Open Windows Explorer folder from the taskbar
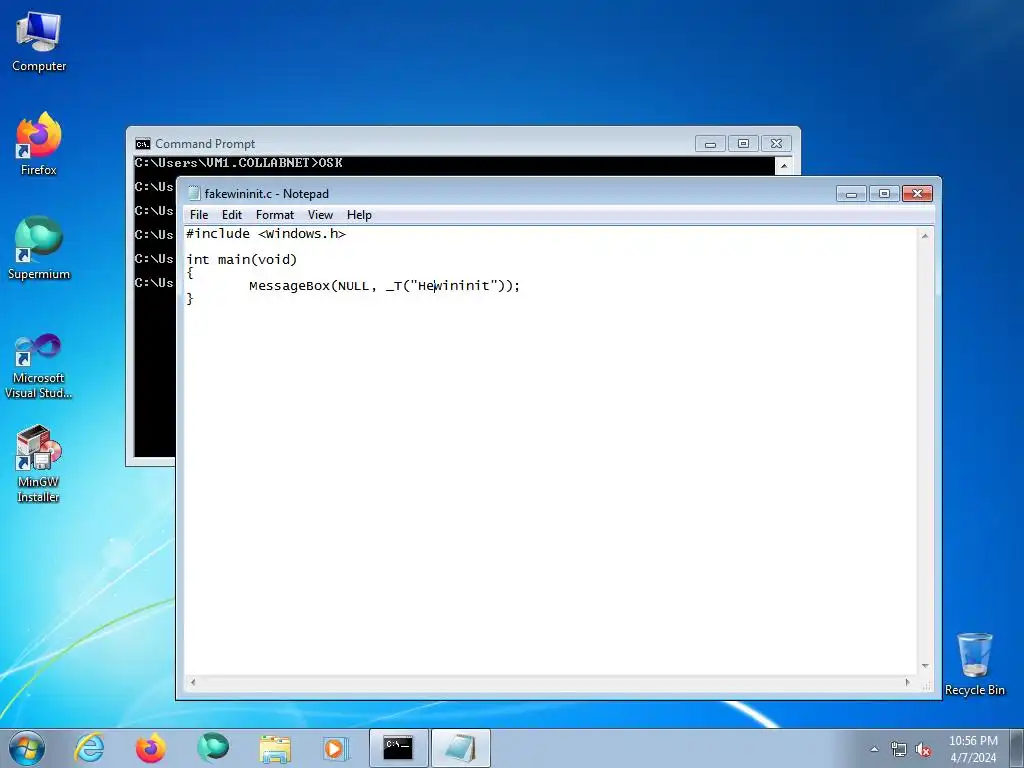Screen dimensions: 1024x768 click(x=275, y=748)
